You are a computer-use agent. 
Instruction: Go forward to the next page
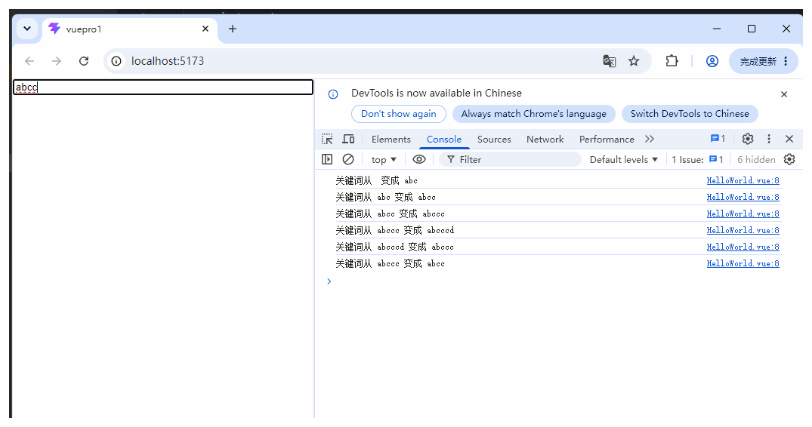point(56,61)
